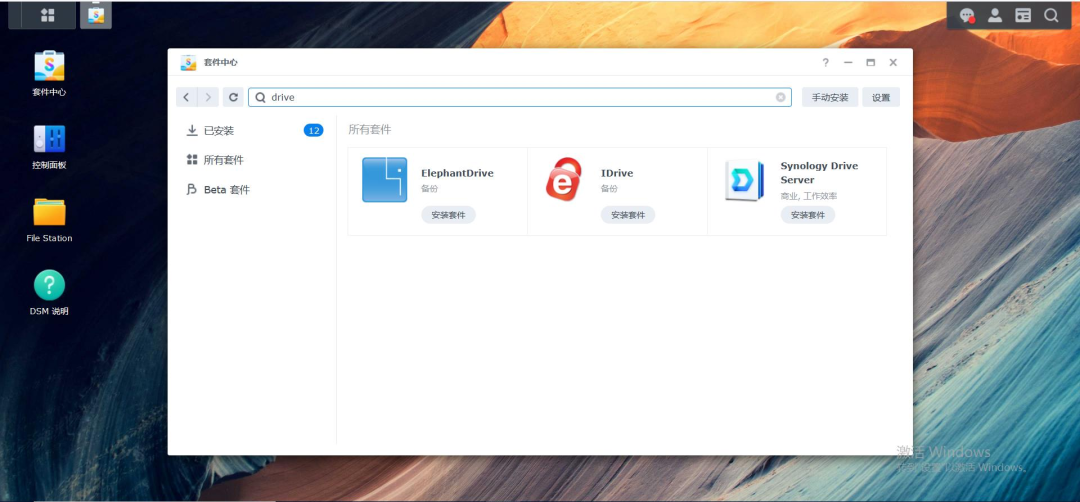Clear the drive search text
The width and height of the screenshot is (1080, 502).
coord(780,97)
